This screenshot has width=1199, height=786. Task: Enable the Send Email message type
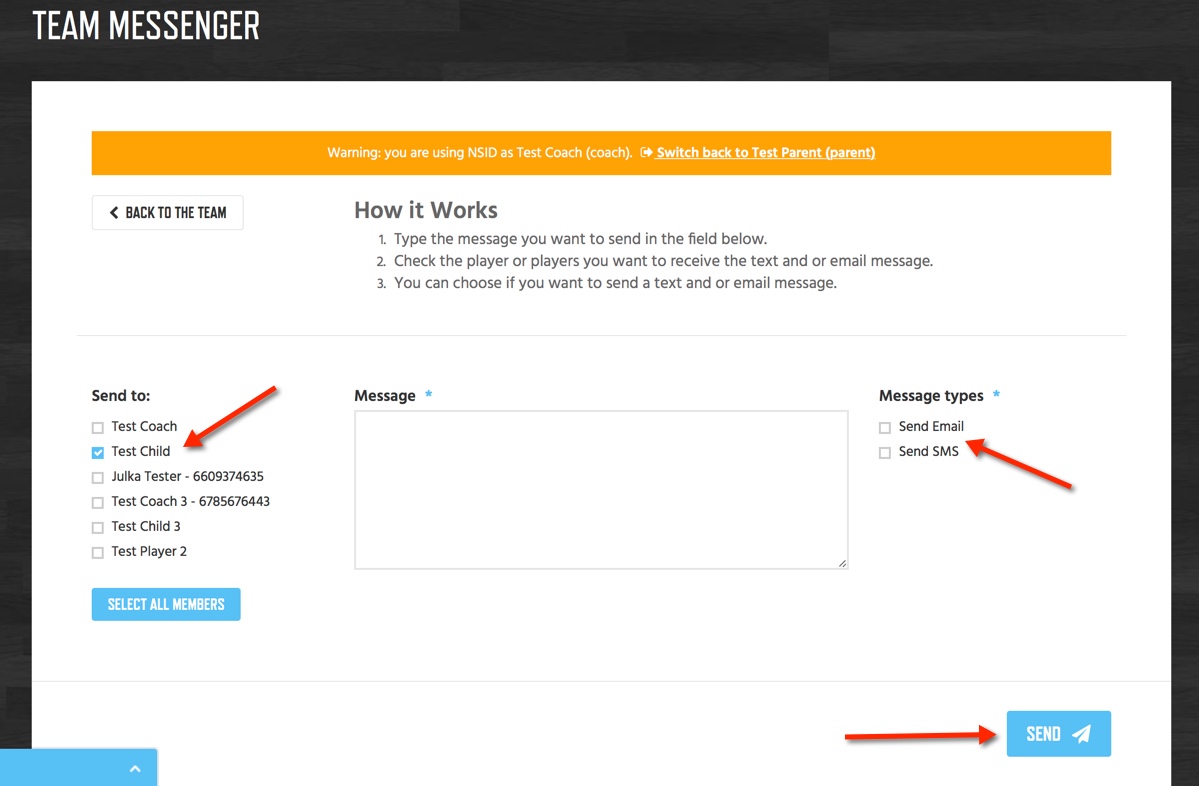pyautogui.click(x=885, y=427)
